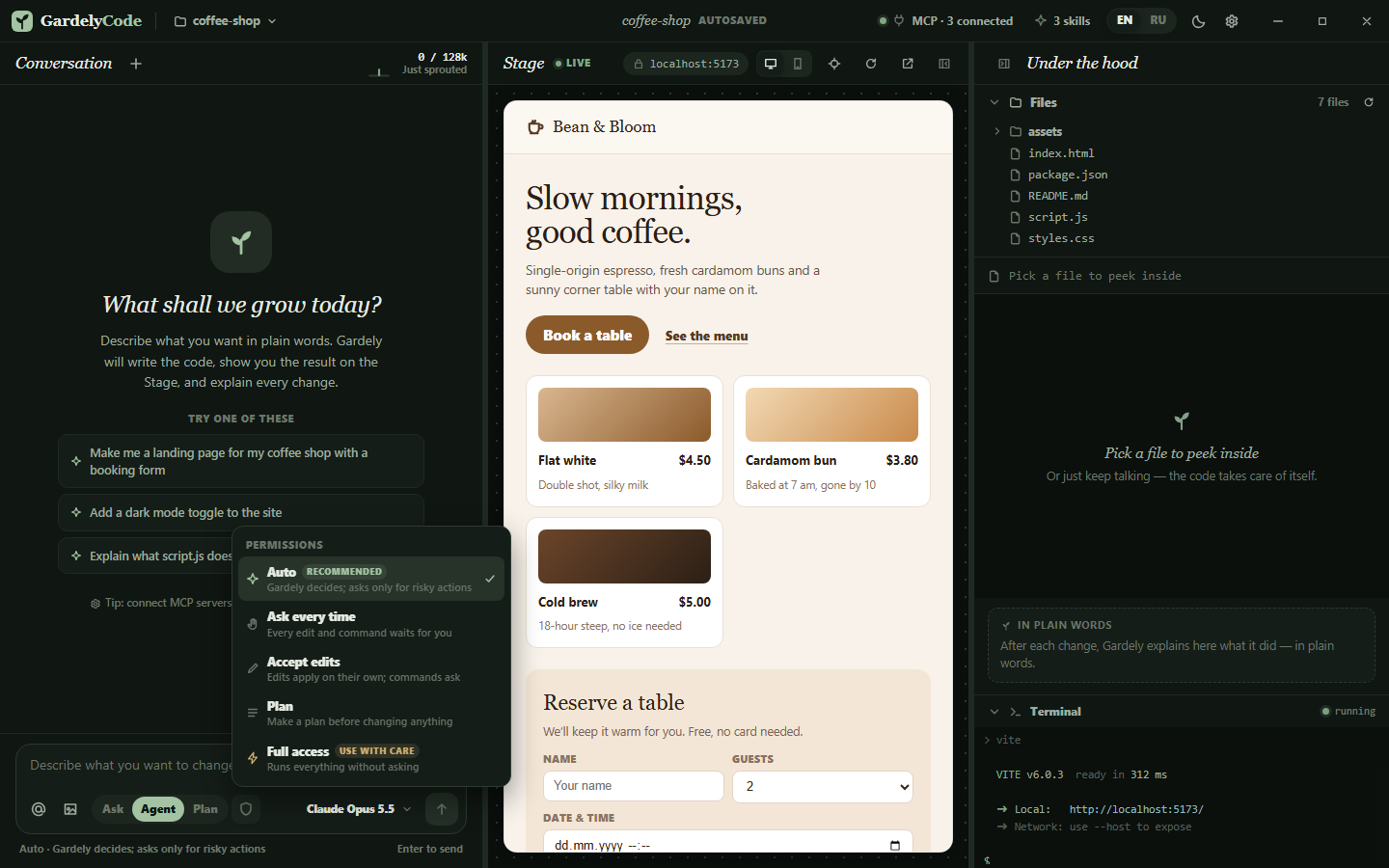Choose the Plan permission from the Permissions menu
The width and height of the screenshot is (1389, 868).
pos(371,714)
